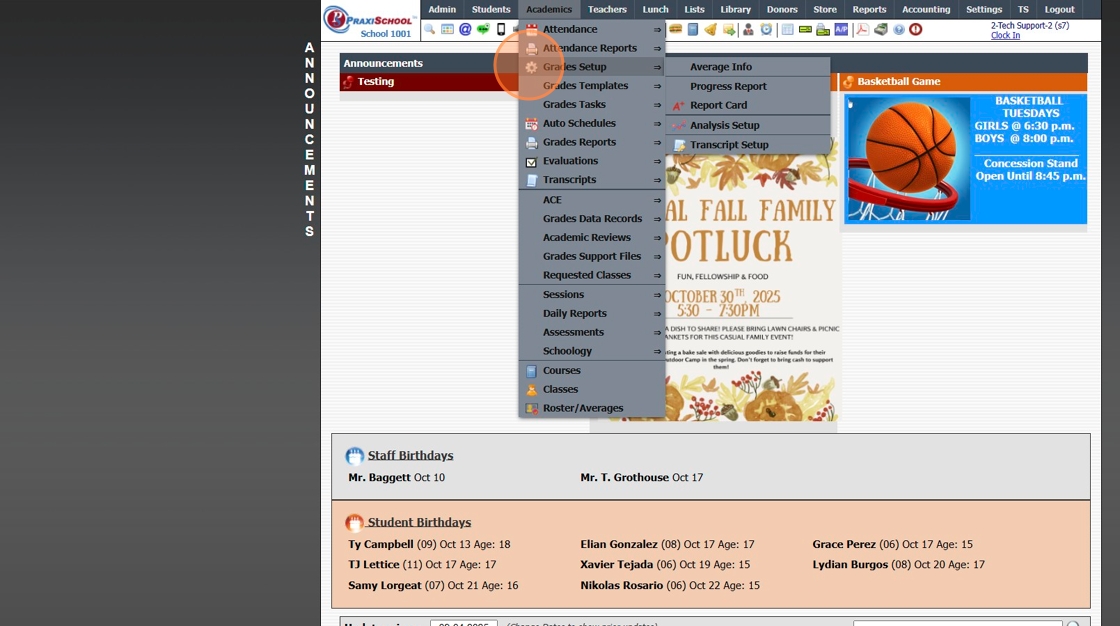Click the printer with green bar icon

pyautogui.click(x=823, y=29)
